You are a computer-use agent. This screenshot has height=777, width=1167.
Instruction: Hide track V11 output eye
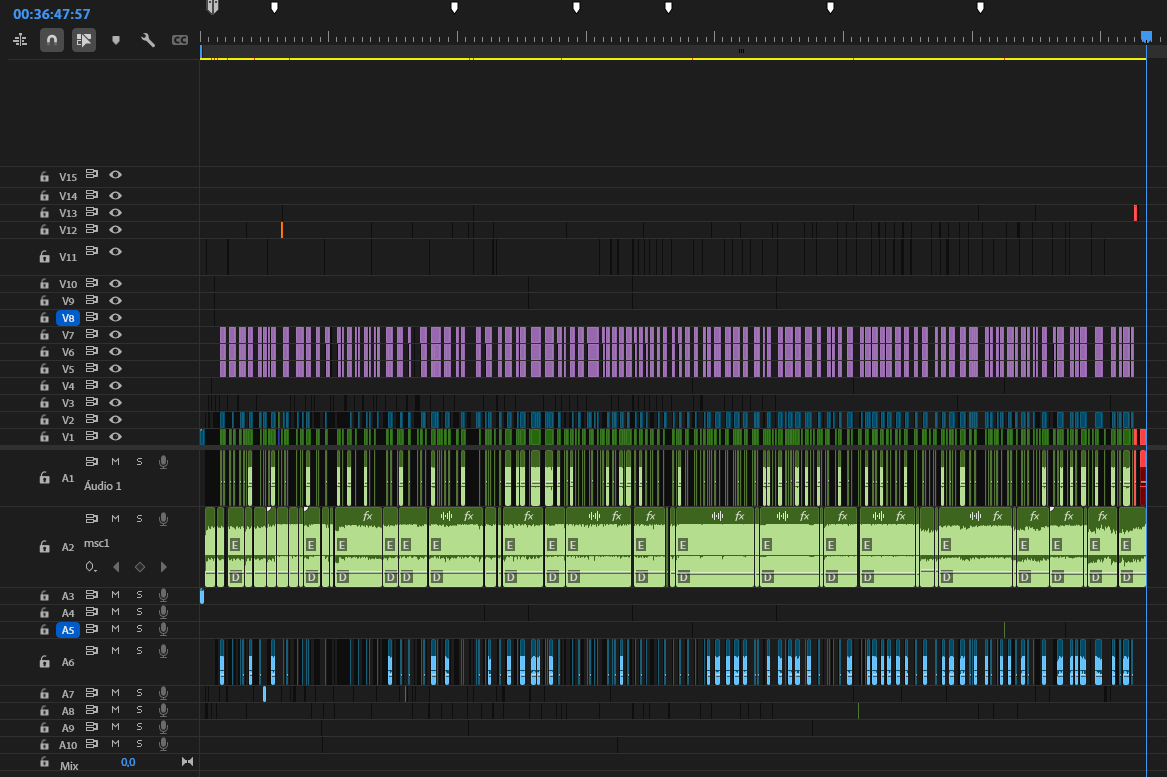coord(115,252)
